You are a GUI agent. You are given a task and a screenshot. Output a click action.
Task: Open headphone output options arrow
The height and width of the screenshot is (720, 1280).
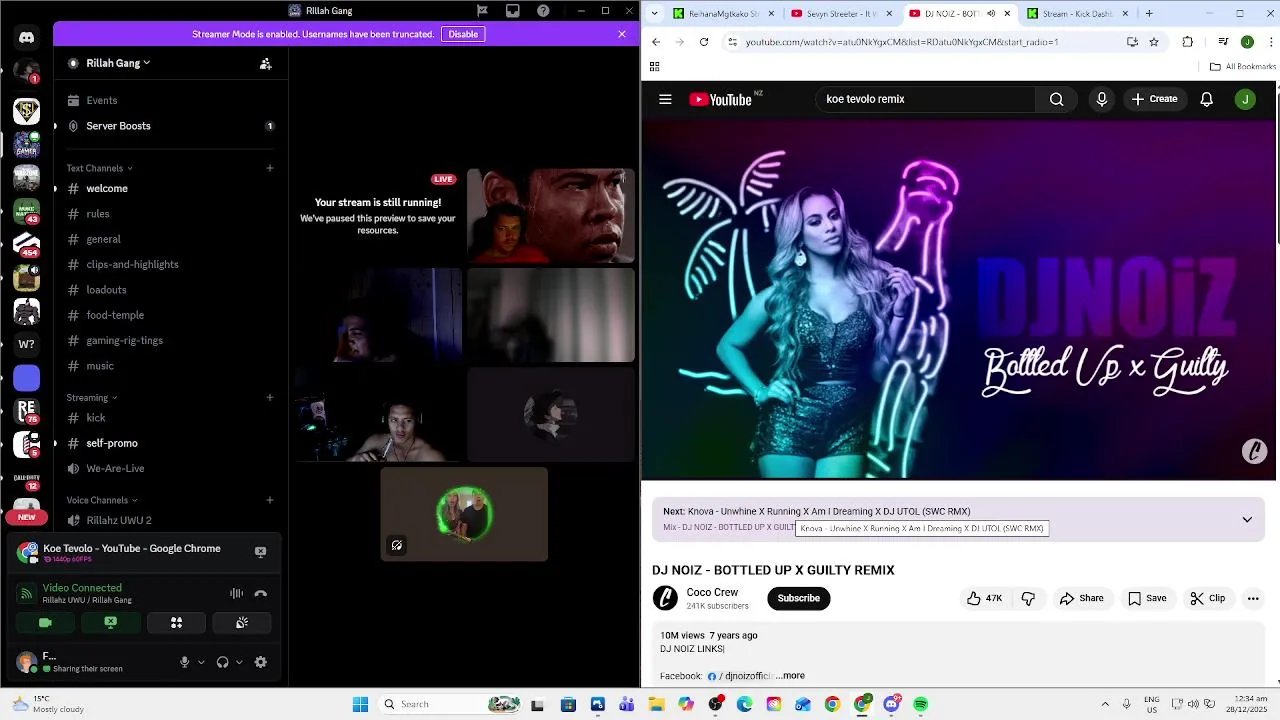[239, 662]
